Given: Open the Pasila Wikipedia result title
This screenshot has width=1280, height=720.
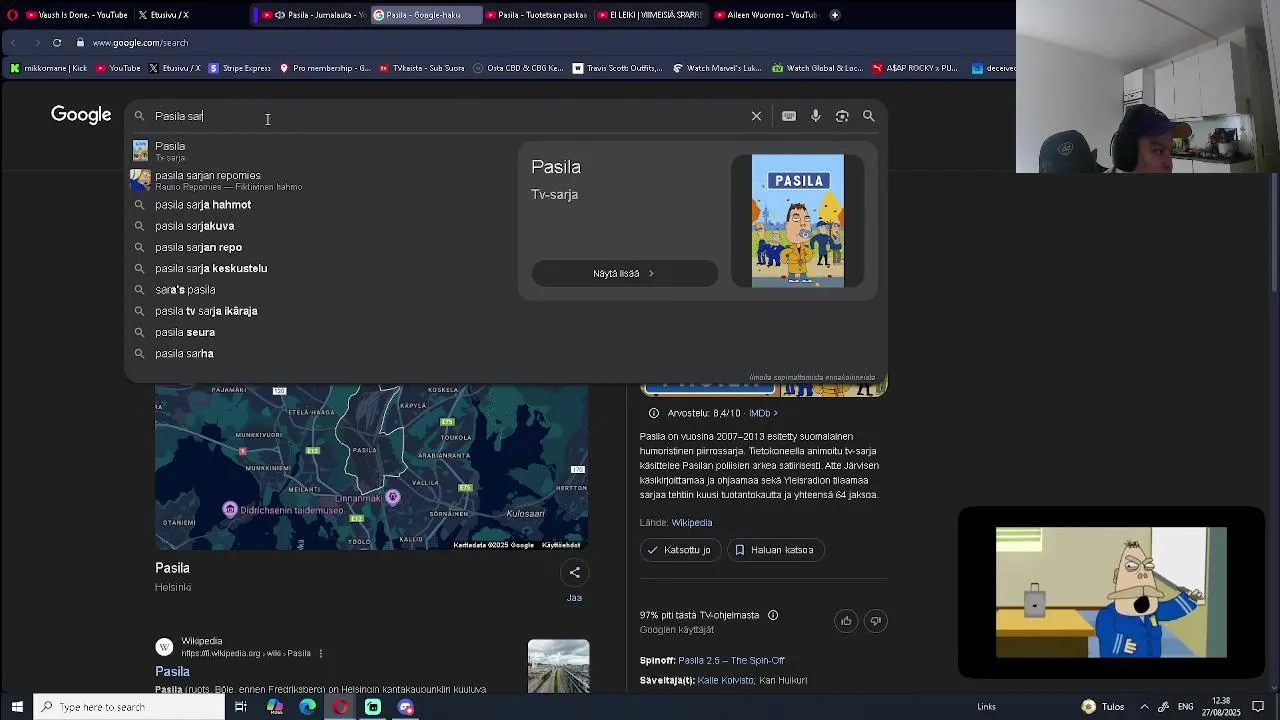Looking at the screenshot, I should [x=172, y=672].
